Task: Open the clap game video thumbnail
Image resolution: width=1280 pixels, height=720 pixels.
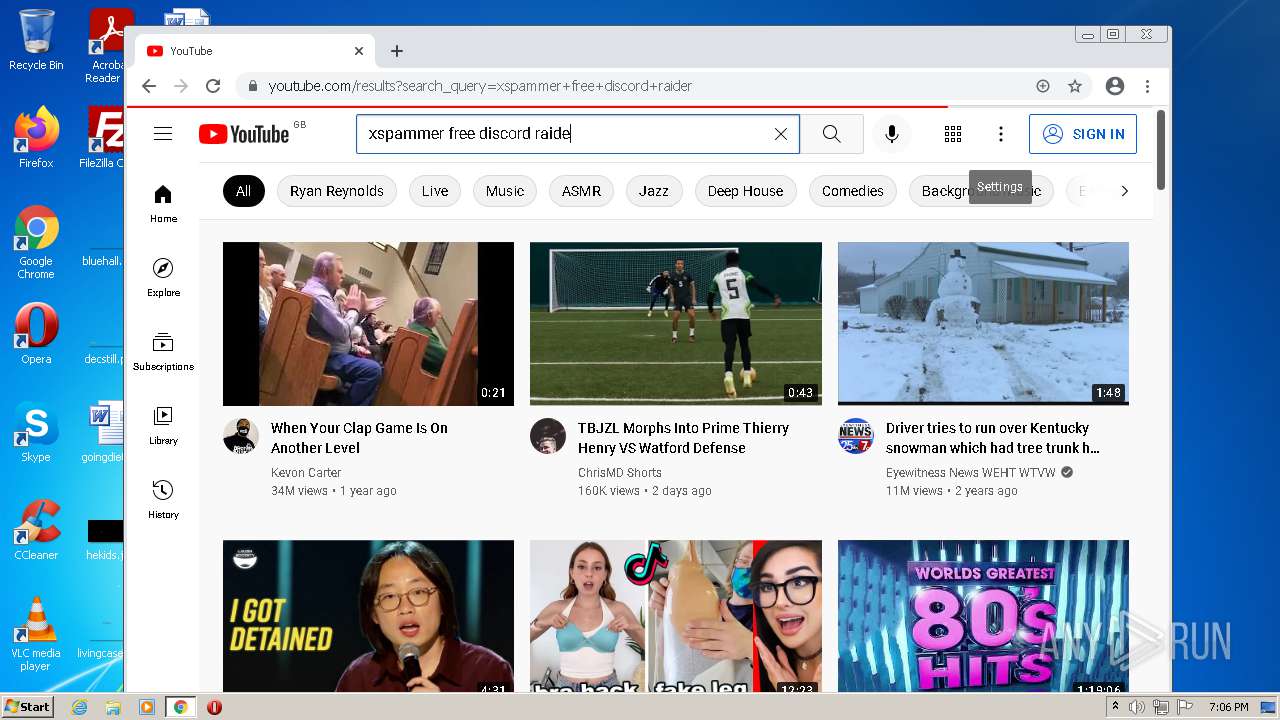Action: point(368,324)
